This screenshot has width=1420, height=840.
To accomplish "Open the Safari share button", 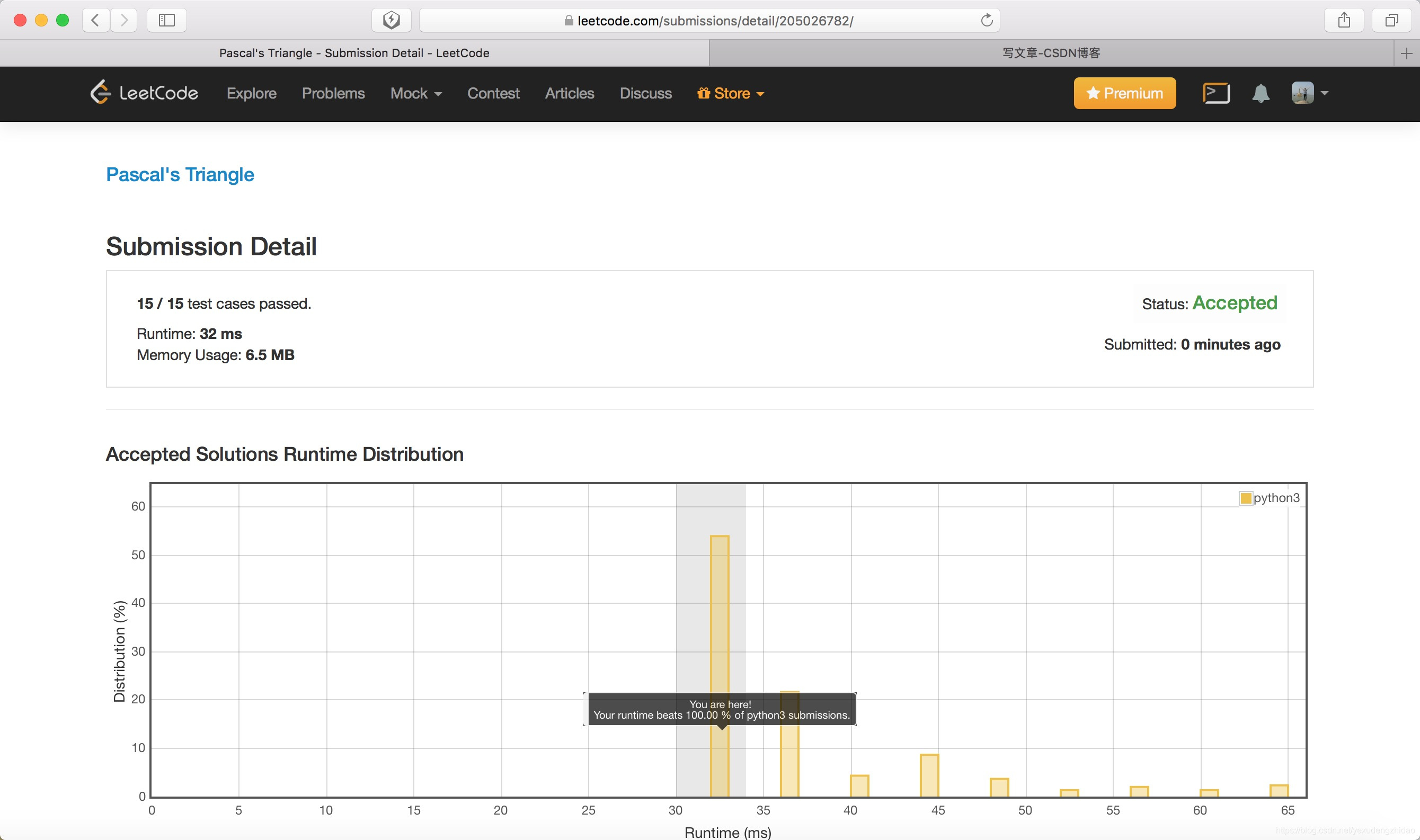I will [1344, 20].
